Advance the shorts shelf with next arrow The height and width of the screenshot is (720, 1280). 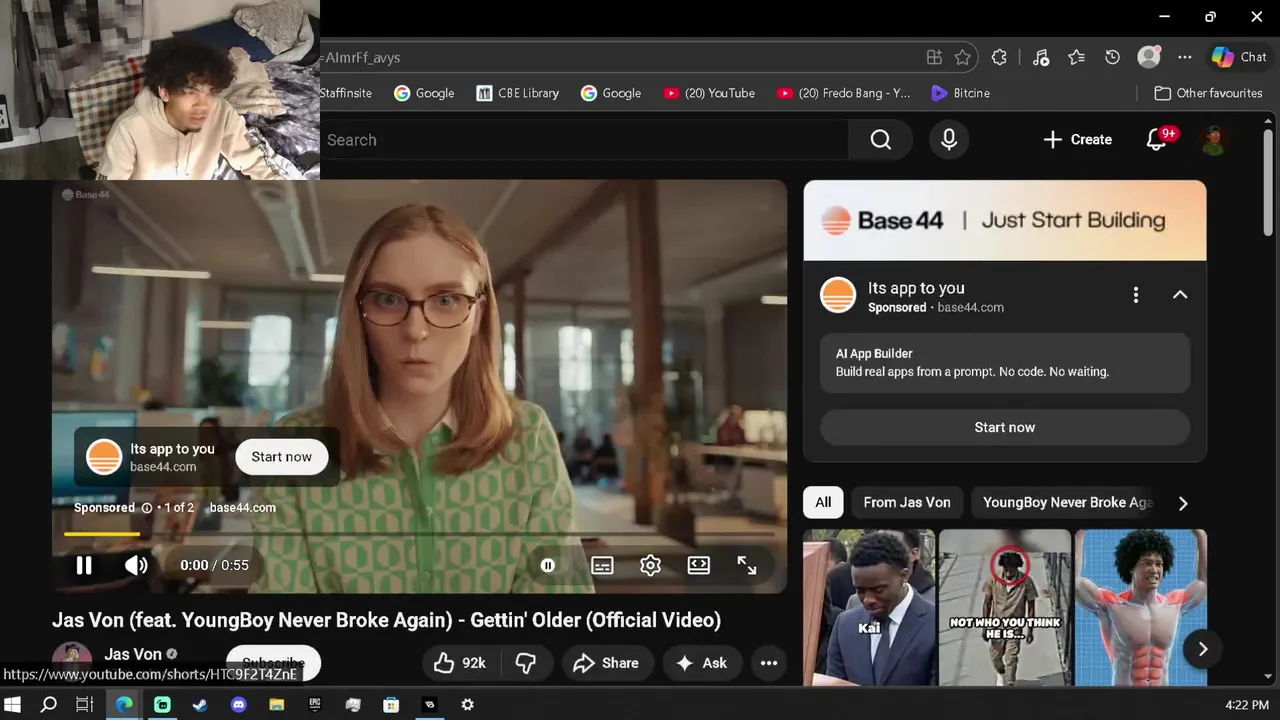(x=1203, y=649)
